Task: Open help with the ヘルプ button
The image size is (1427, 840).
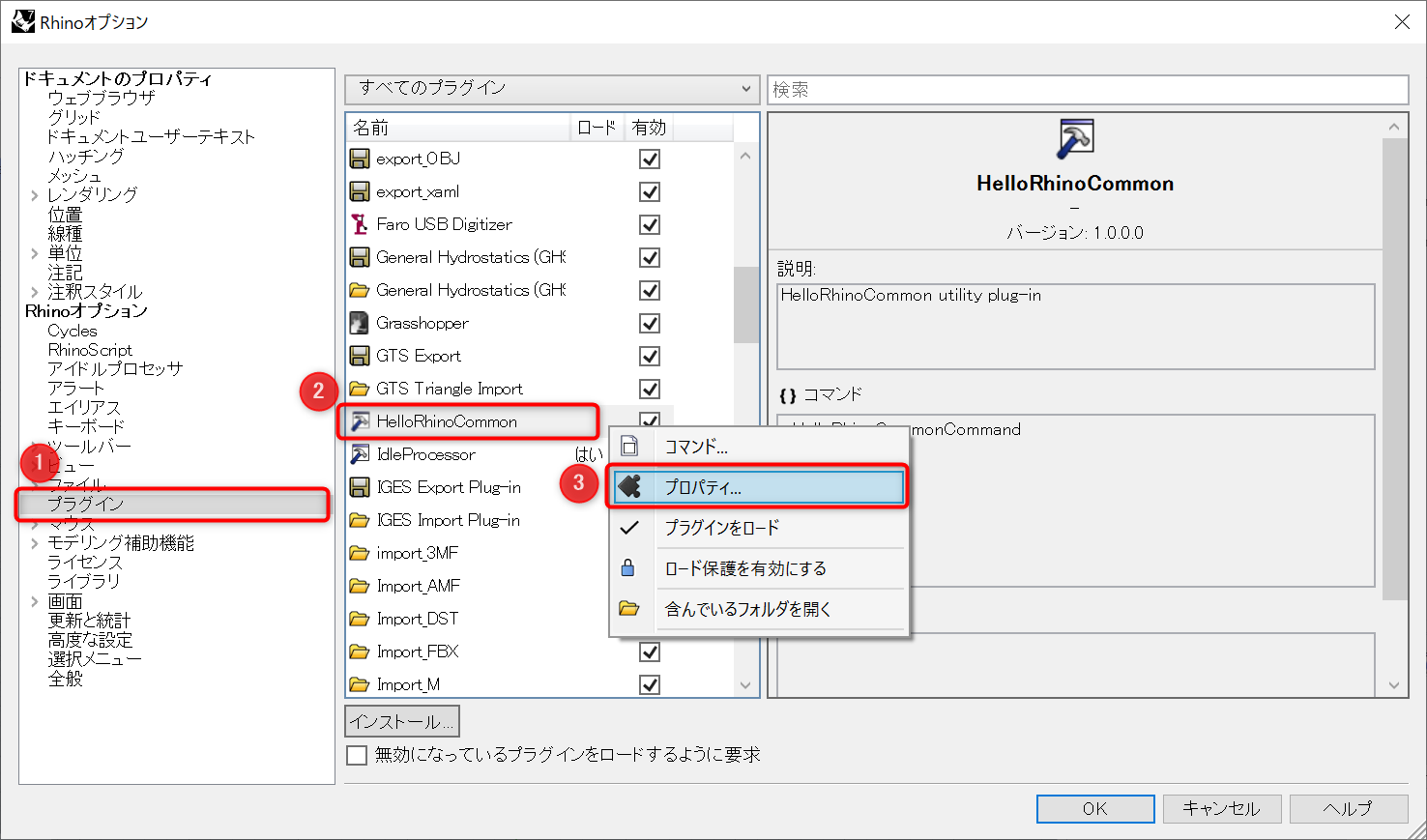Action: pos(1349,809)
